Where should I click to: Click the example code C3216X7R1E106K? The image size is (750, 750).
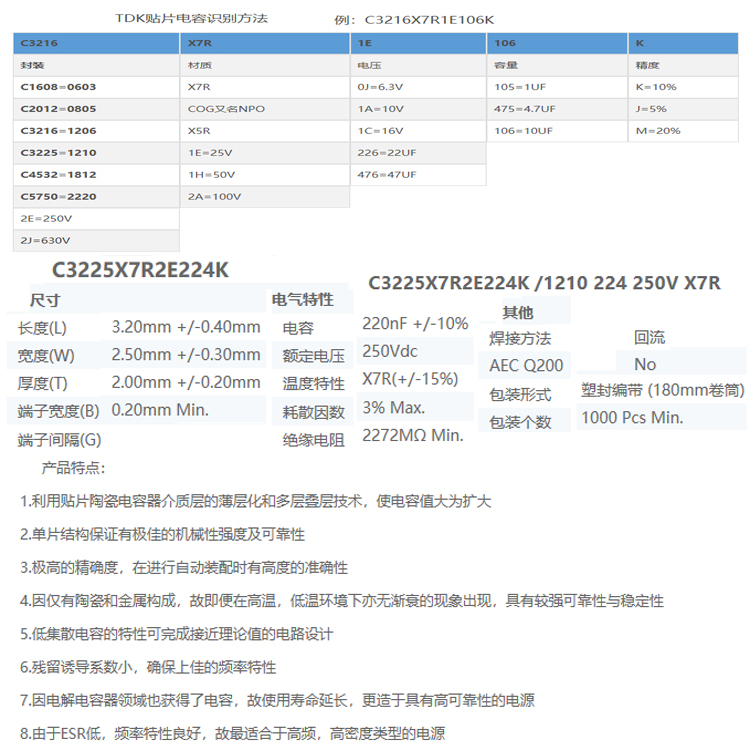click(x=429, y=20)
